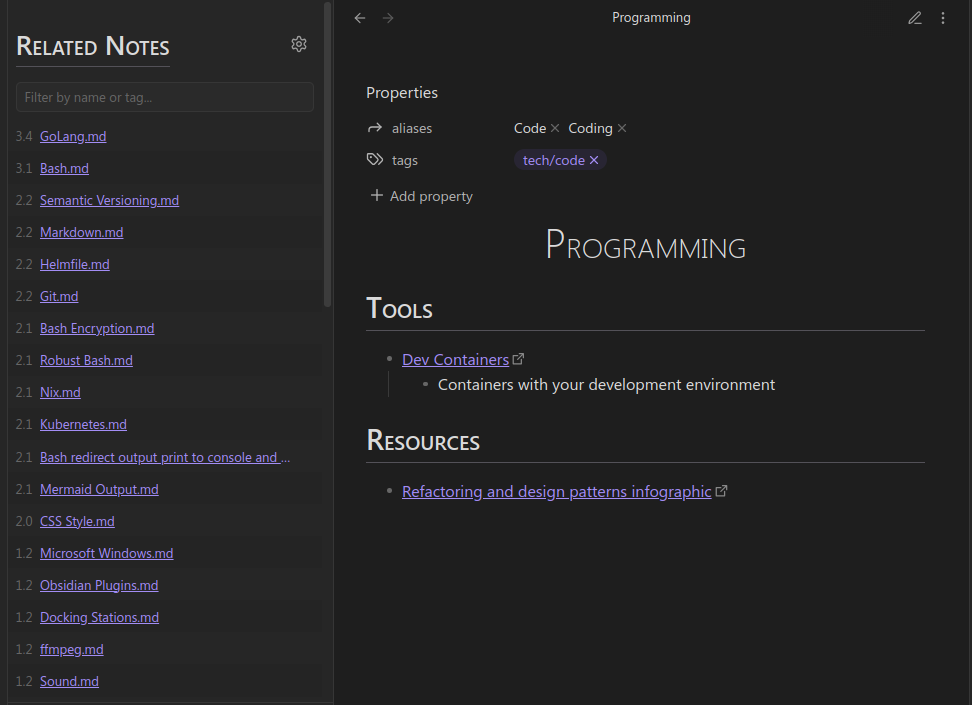Click the Related Notes panel title
Image resolution: width=972 pixels, height=705 pixels.
(93, 47)
